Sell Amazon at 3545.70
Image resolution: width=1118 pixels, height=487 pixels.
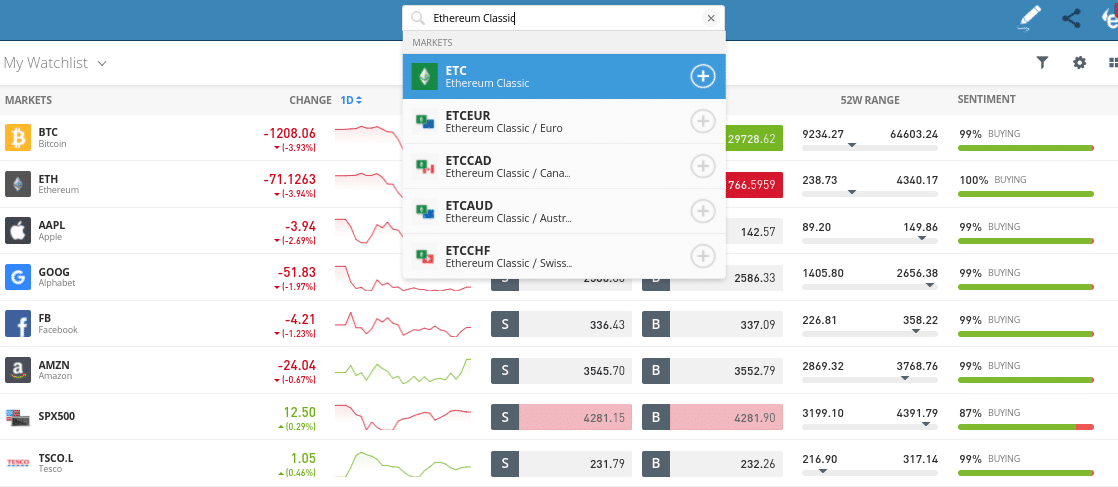(x=561, y=370)
